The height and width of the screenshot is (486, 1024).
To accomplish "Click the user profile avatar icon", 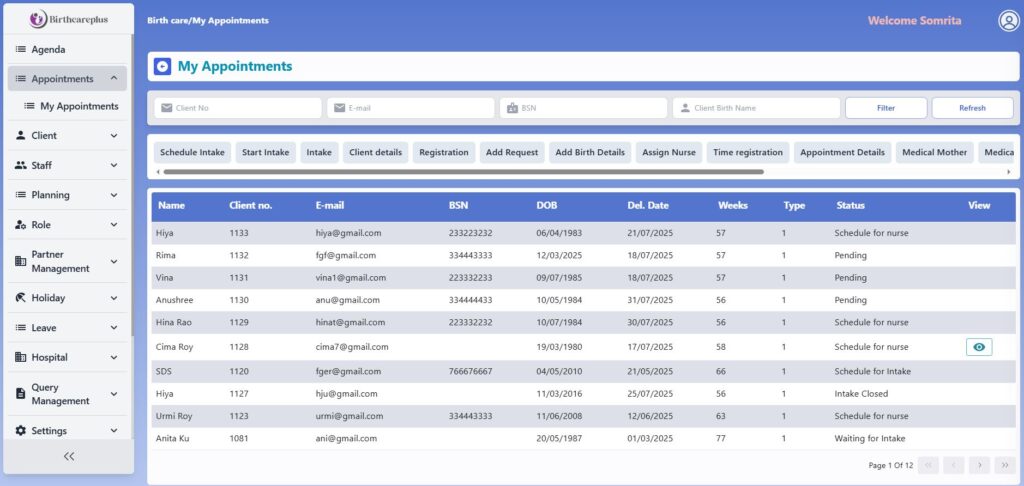I will pyautogui.click(x=1008, y=21).
